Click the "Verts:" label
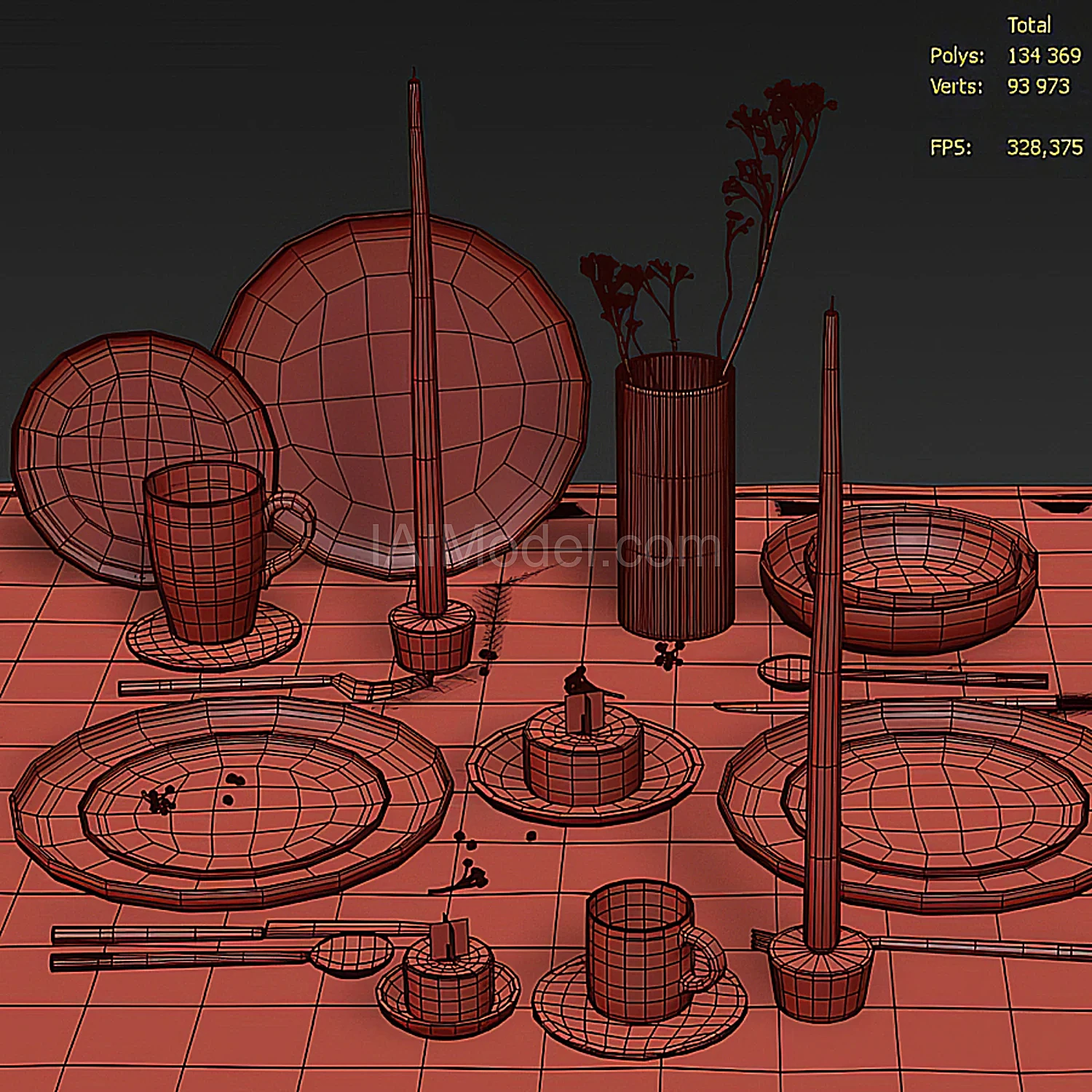Image resolution: width=1092 pixels, height=1092 pixels. pos(957,87)
